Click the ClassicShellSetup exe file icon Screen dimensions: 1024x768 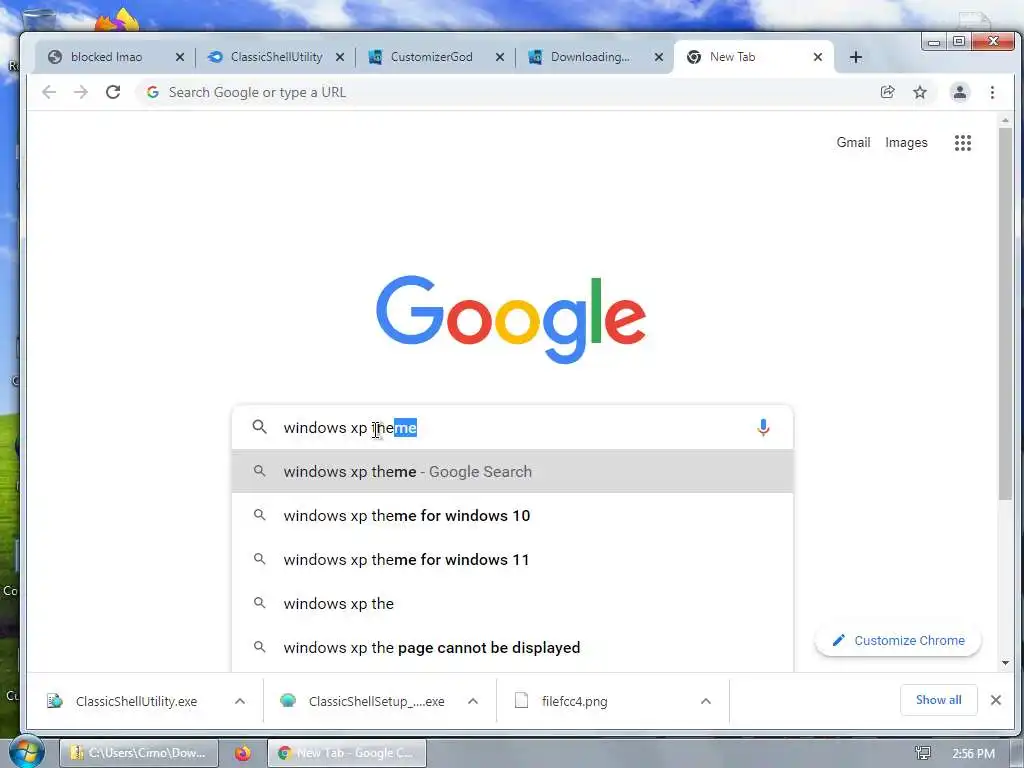[288, 701]
